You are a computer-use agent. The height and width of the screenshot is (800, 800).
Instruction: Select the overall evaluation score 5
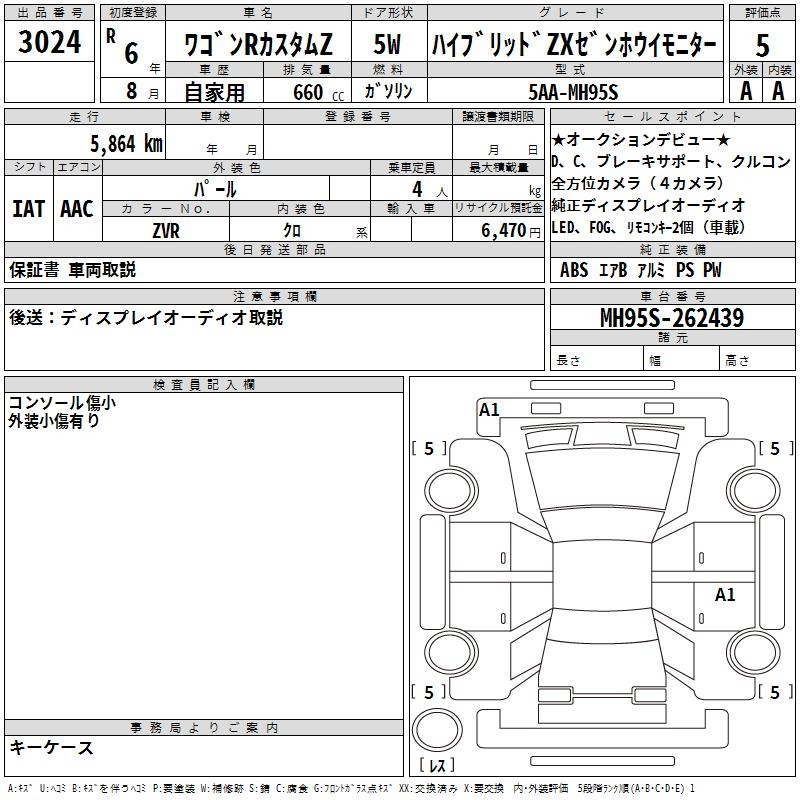click(762, 43)
